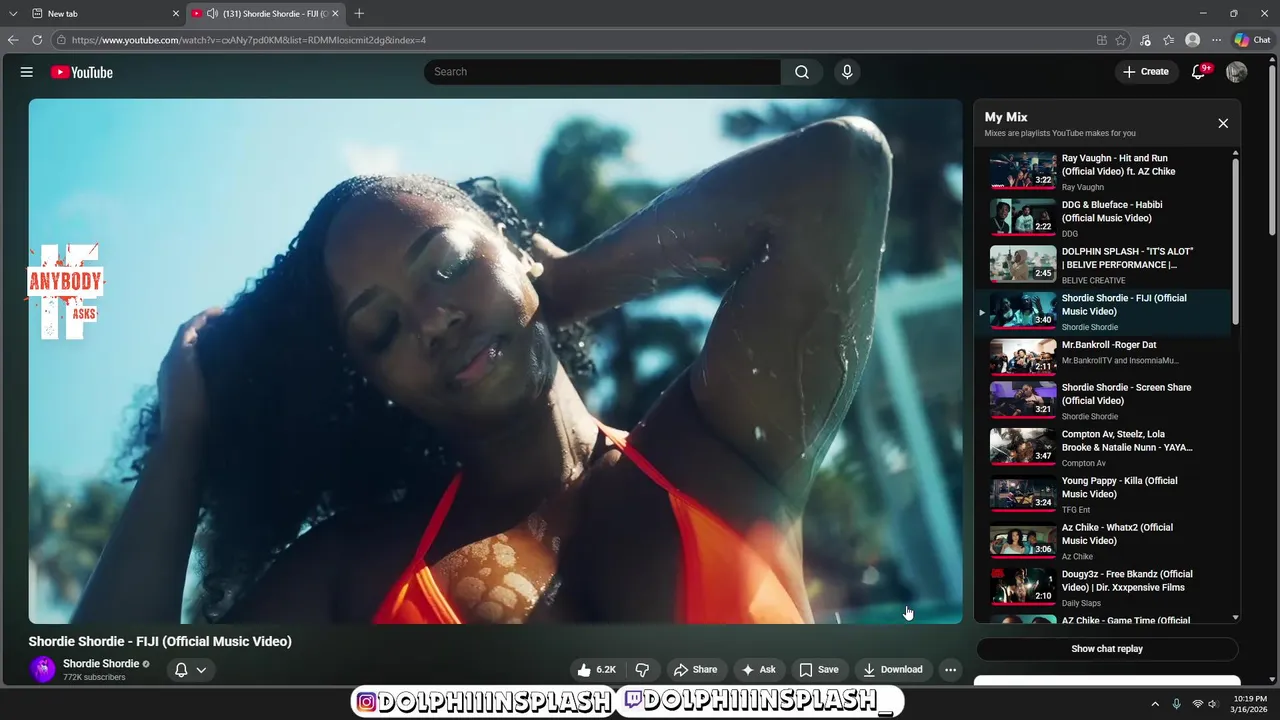Image resolution: width=1280 pixels, height=720 pixels.
Task: Open the Favorites list icon in the toolbar
Action: (x=1168, y=40)
